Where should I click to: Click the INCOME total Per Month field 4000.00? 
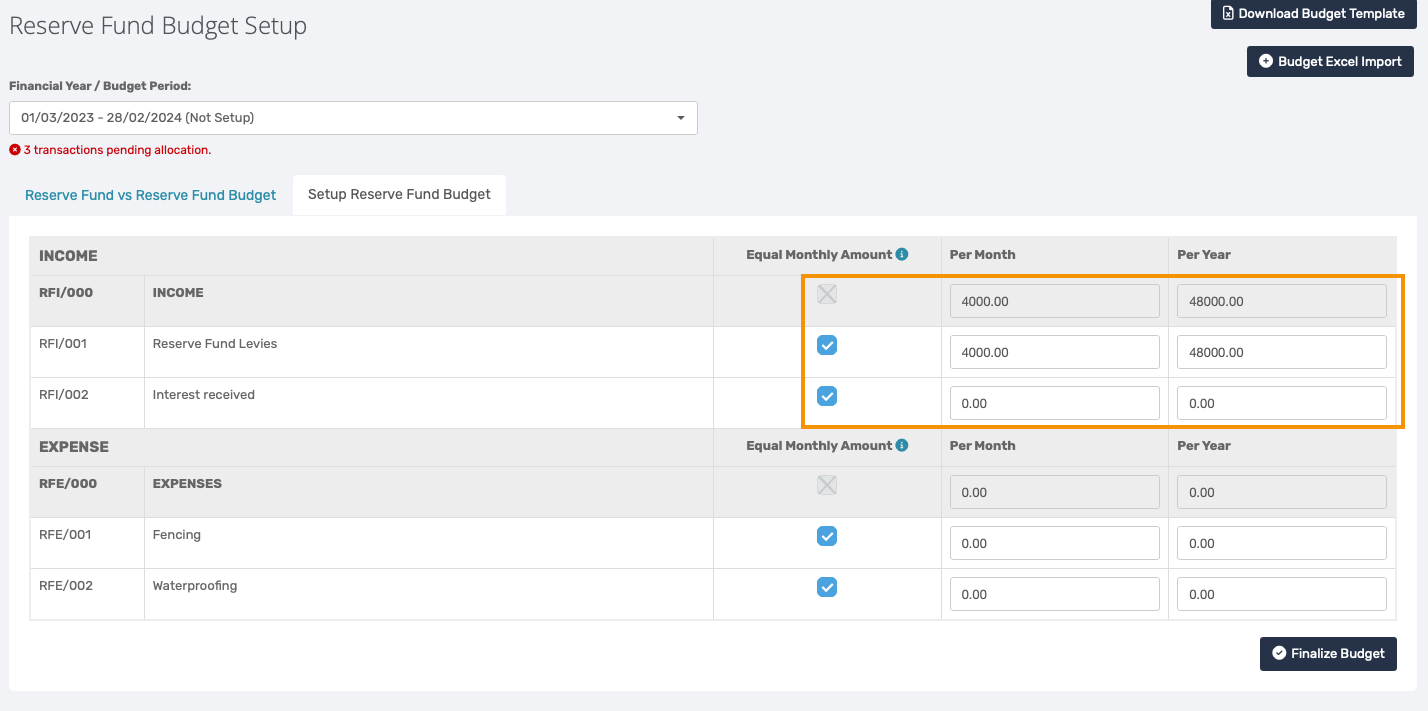(x=1055, y=301)
